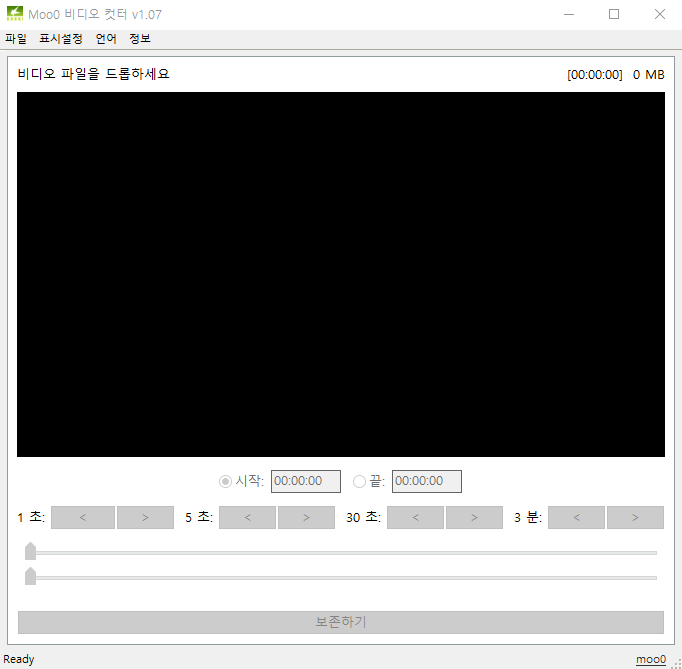Image resolution: width=682 pixels, height=669 pixels.
Task: Step back 3 분 with < button
Action: (576, 517)
